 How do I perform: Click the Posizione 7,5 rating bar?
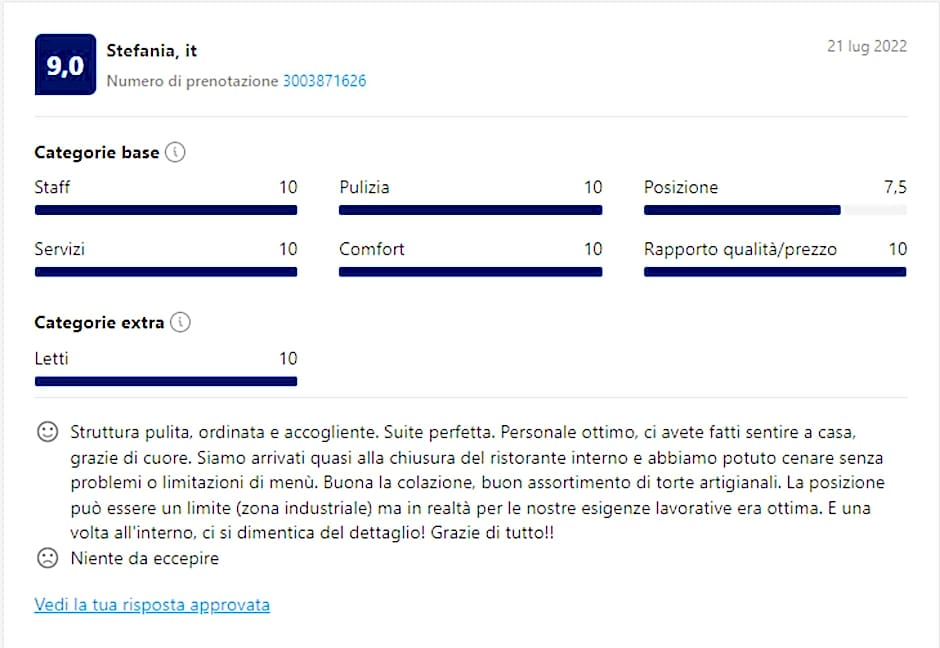tap(775, 210)
